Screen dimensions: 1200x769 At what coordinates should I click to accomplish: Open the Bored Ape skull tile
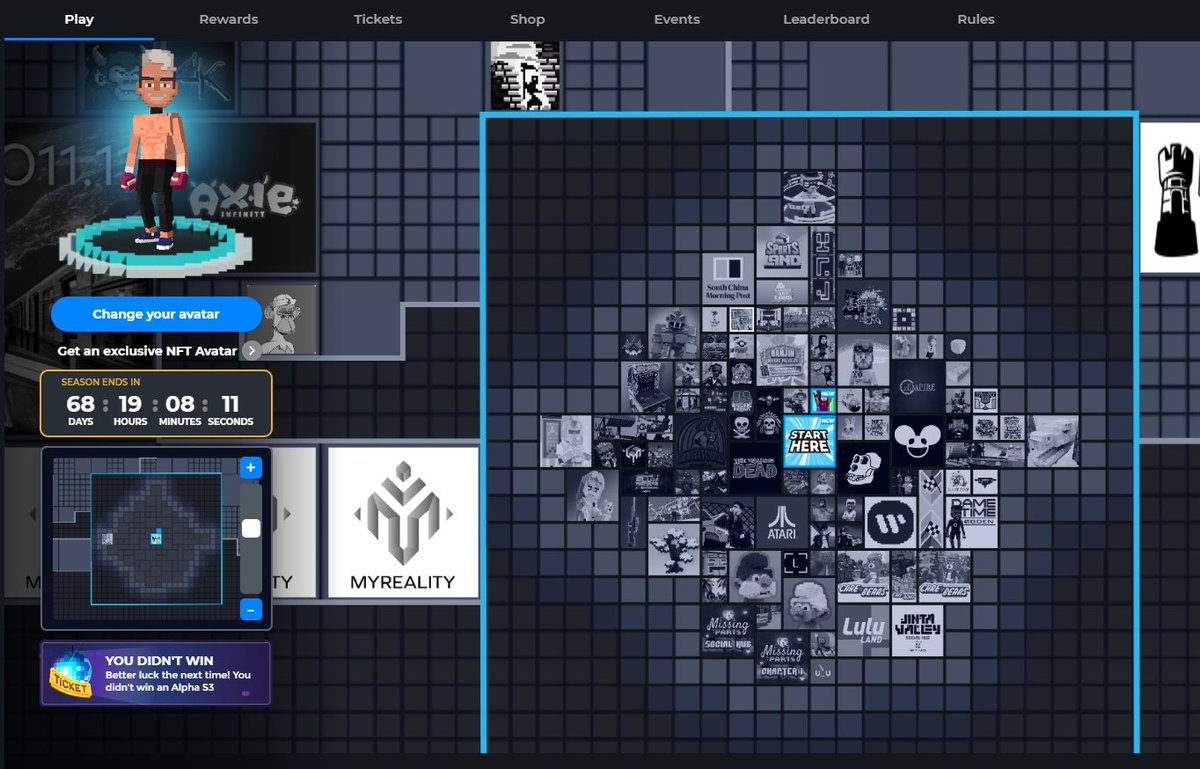click(863, 467)
